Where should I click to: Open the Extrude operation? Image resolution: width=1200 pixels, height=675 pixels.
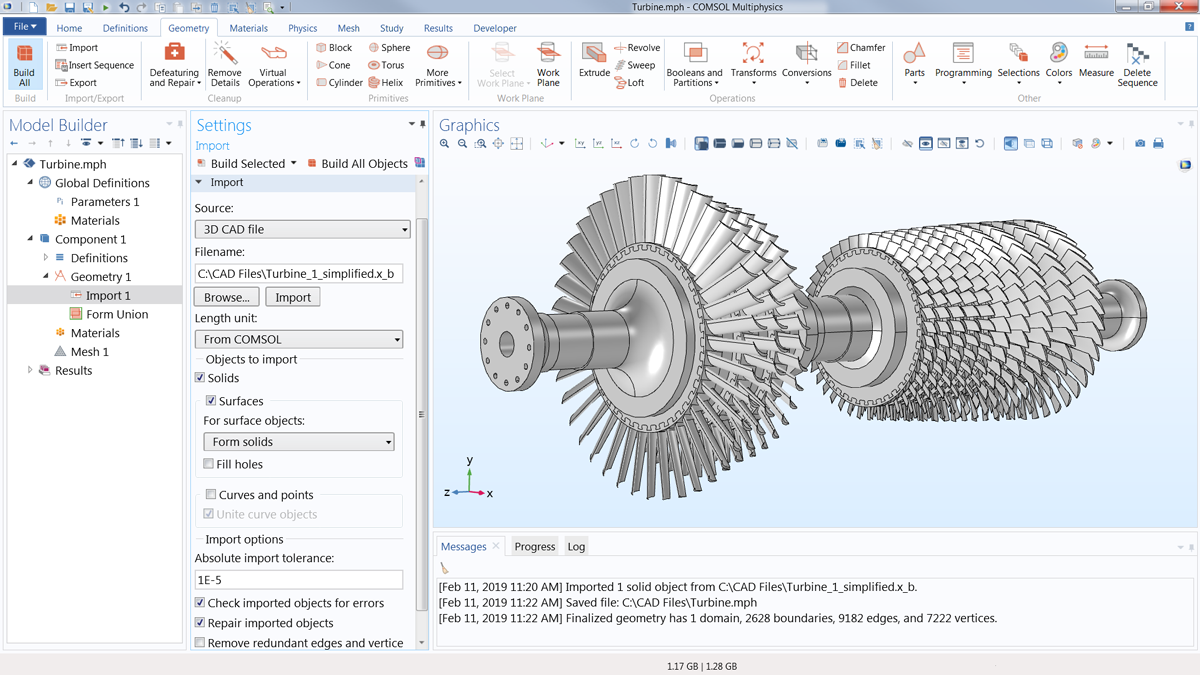tap(594, 63)
